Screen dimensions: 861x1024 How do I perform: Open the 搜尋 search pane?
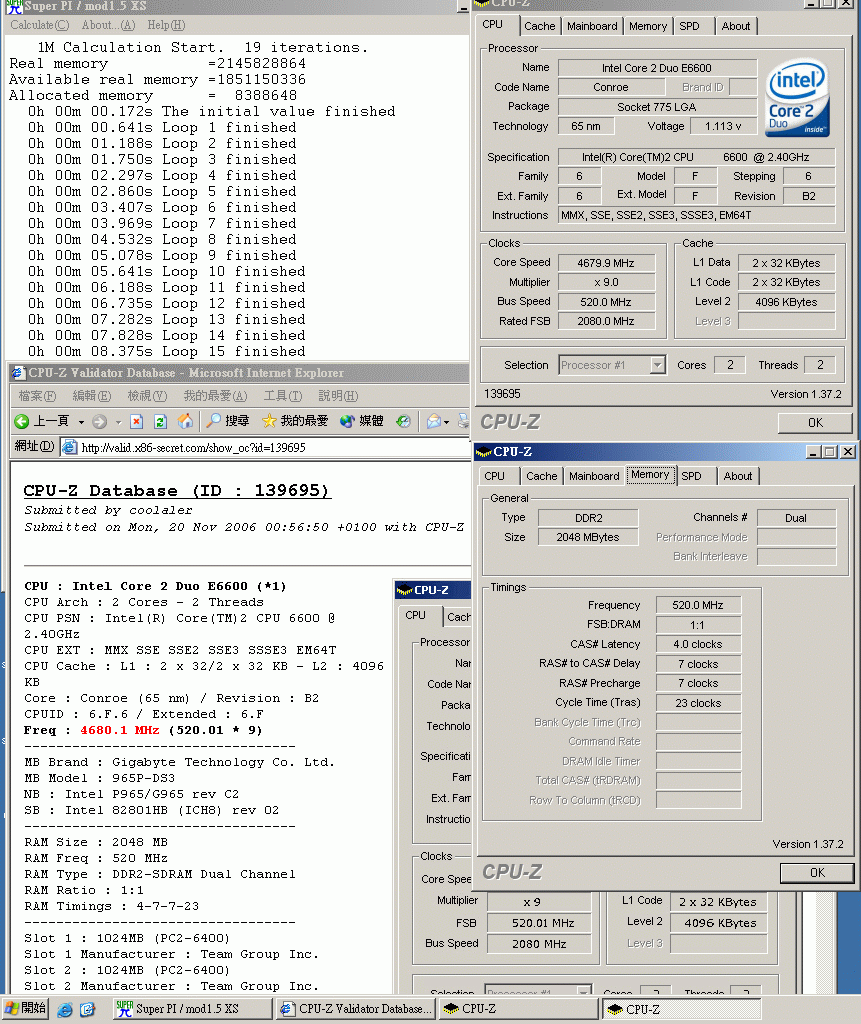pos(227,421)
